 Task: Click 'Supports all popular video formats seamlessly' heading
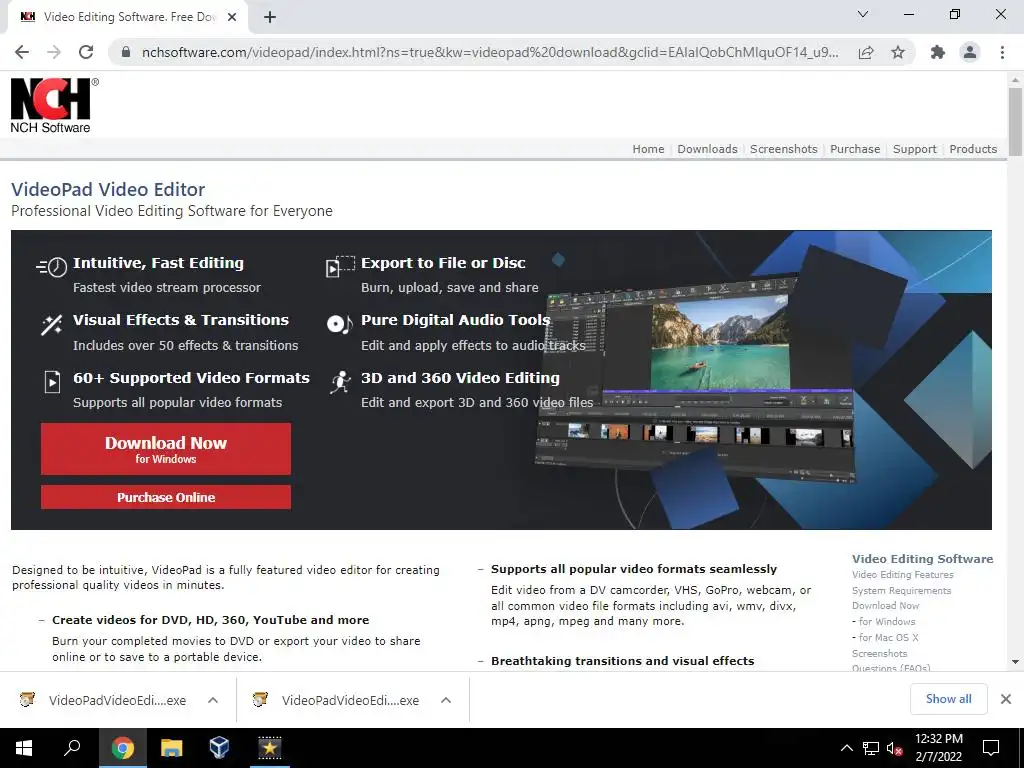[x=633, y=569]
